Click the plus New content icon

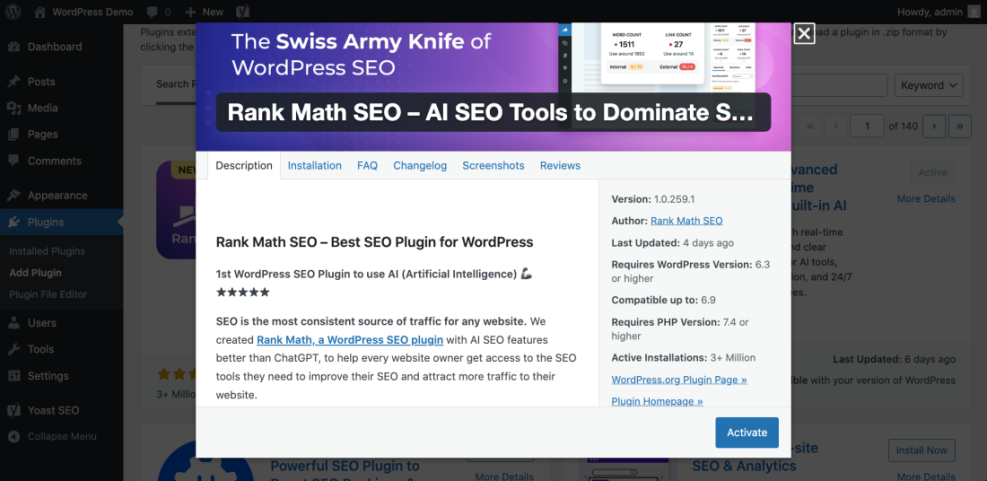(191, 12)
